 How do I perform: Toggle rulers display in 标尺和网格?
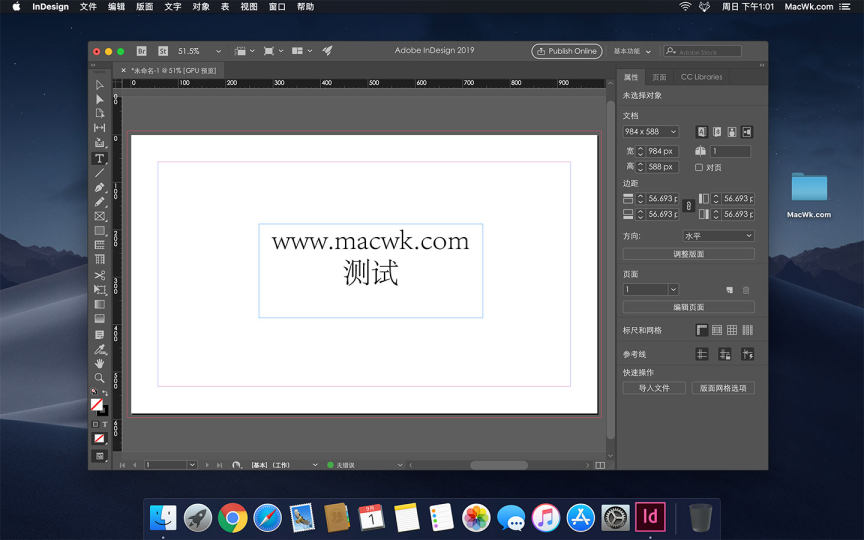[702, 330]
